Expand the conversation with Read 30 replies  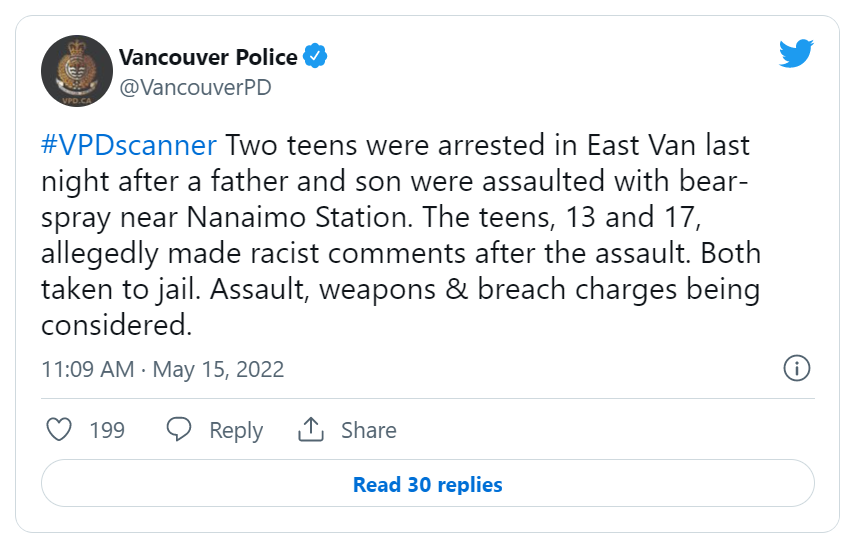click(428, 483)
